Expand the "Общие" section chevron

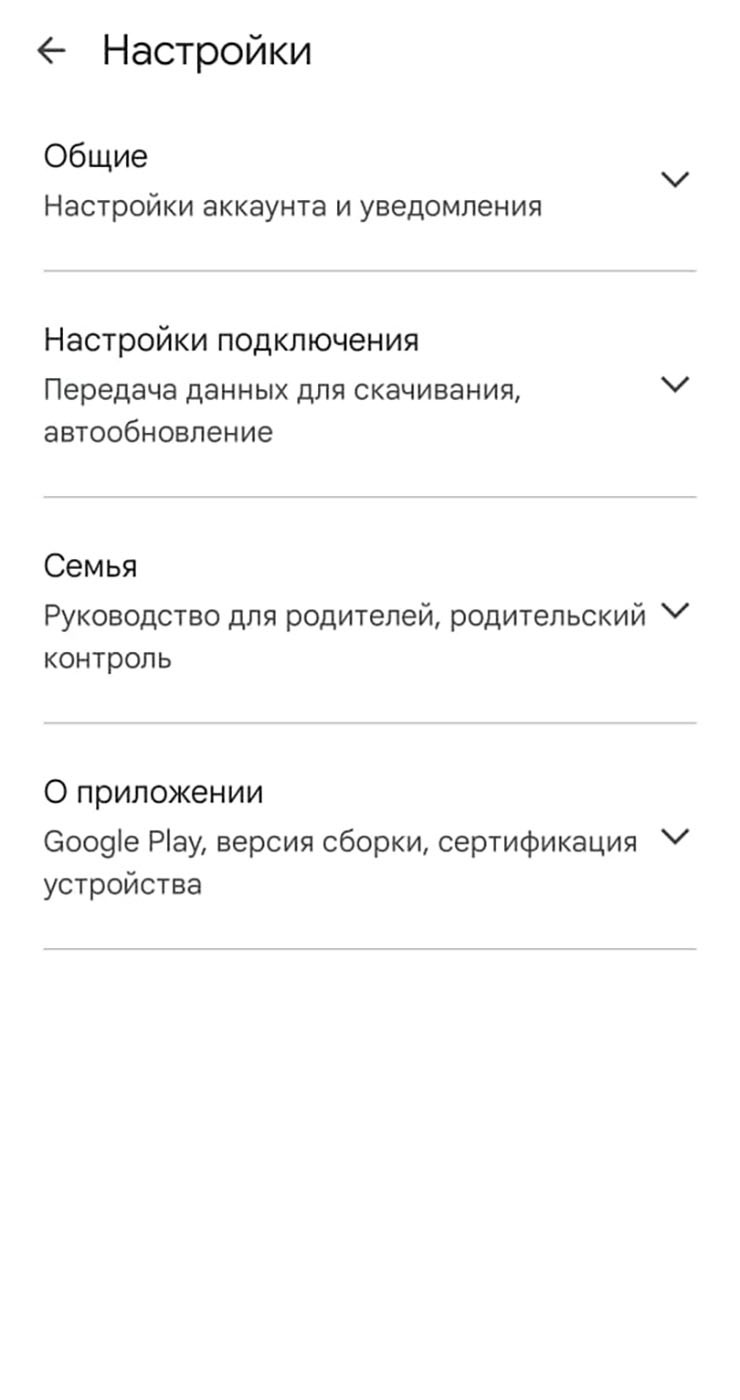(676, 180)
